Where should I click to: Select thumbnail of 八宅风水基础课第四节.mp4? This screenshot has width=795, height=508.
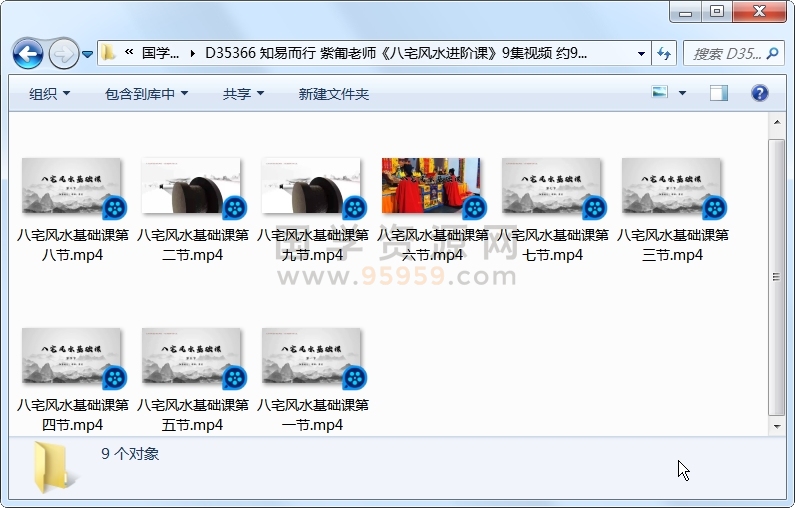[x=71, y=356]
